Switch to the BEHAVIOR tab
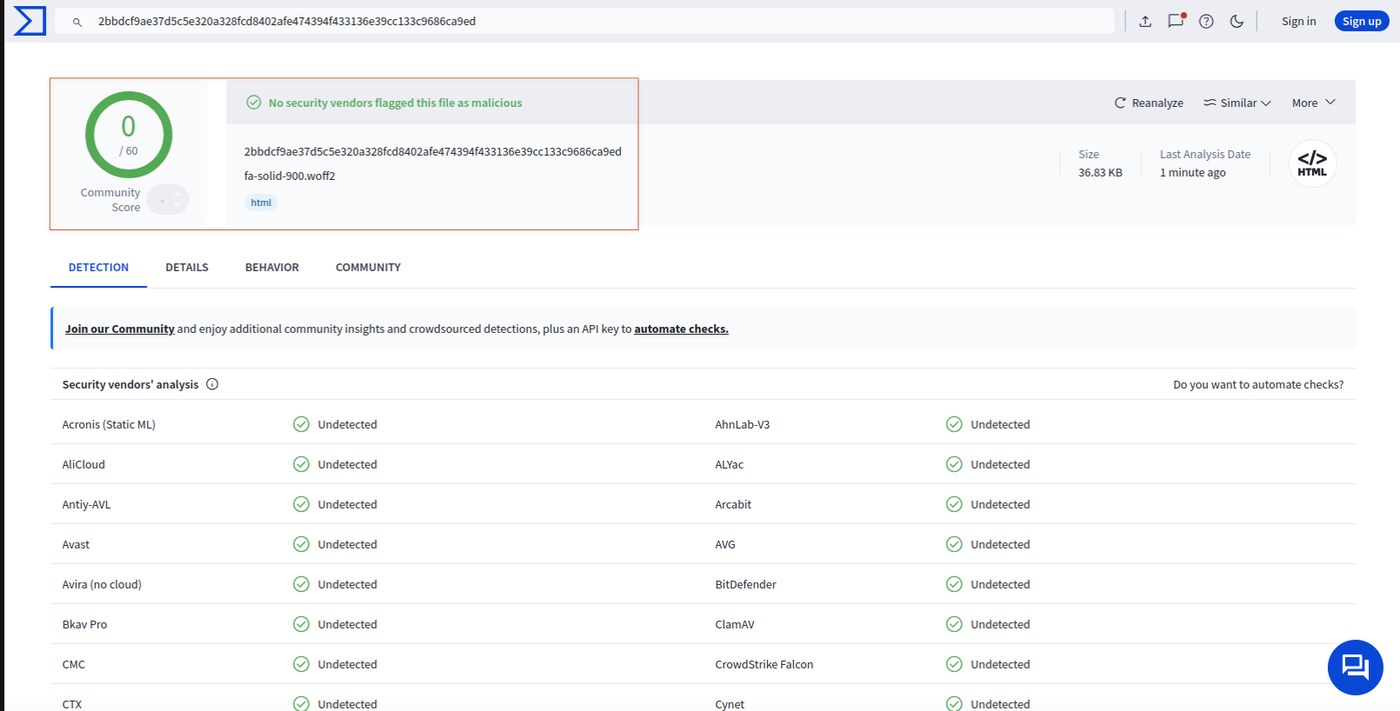The width and height of the screenshot is (1400, 711). point(272,268)
